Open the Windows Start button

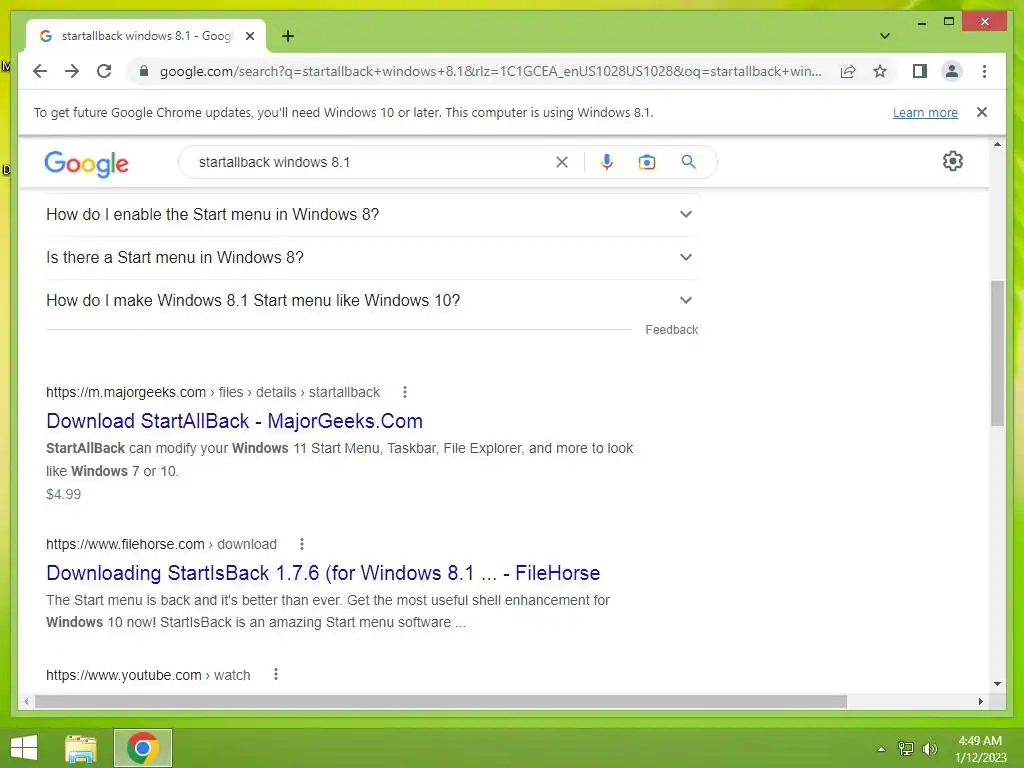click(x=24, y=748)
